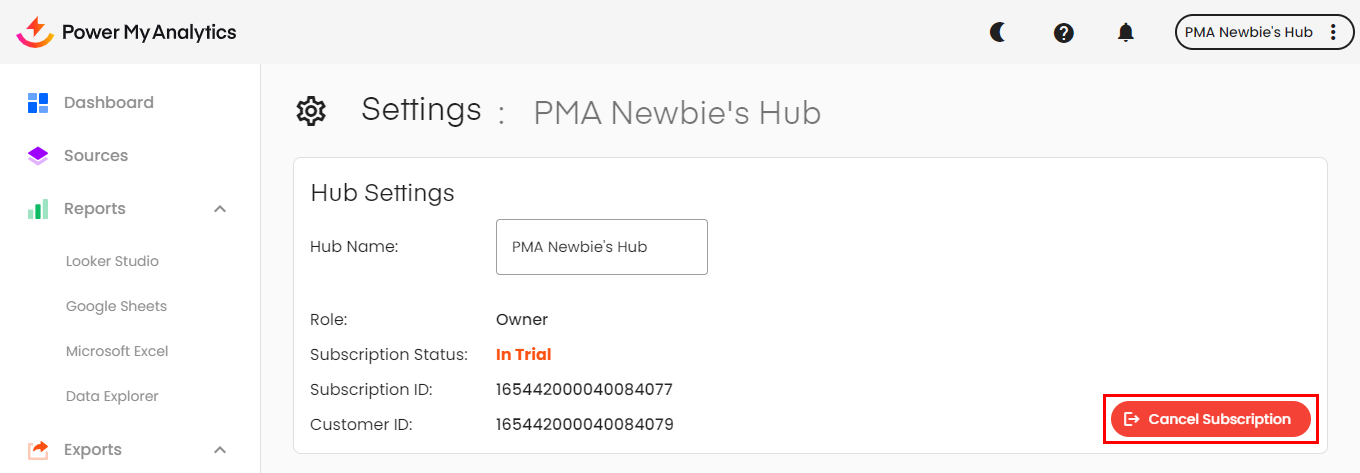
Task: Collapse the Exports section chevron
Action: [x=221, y=450]
